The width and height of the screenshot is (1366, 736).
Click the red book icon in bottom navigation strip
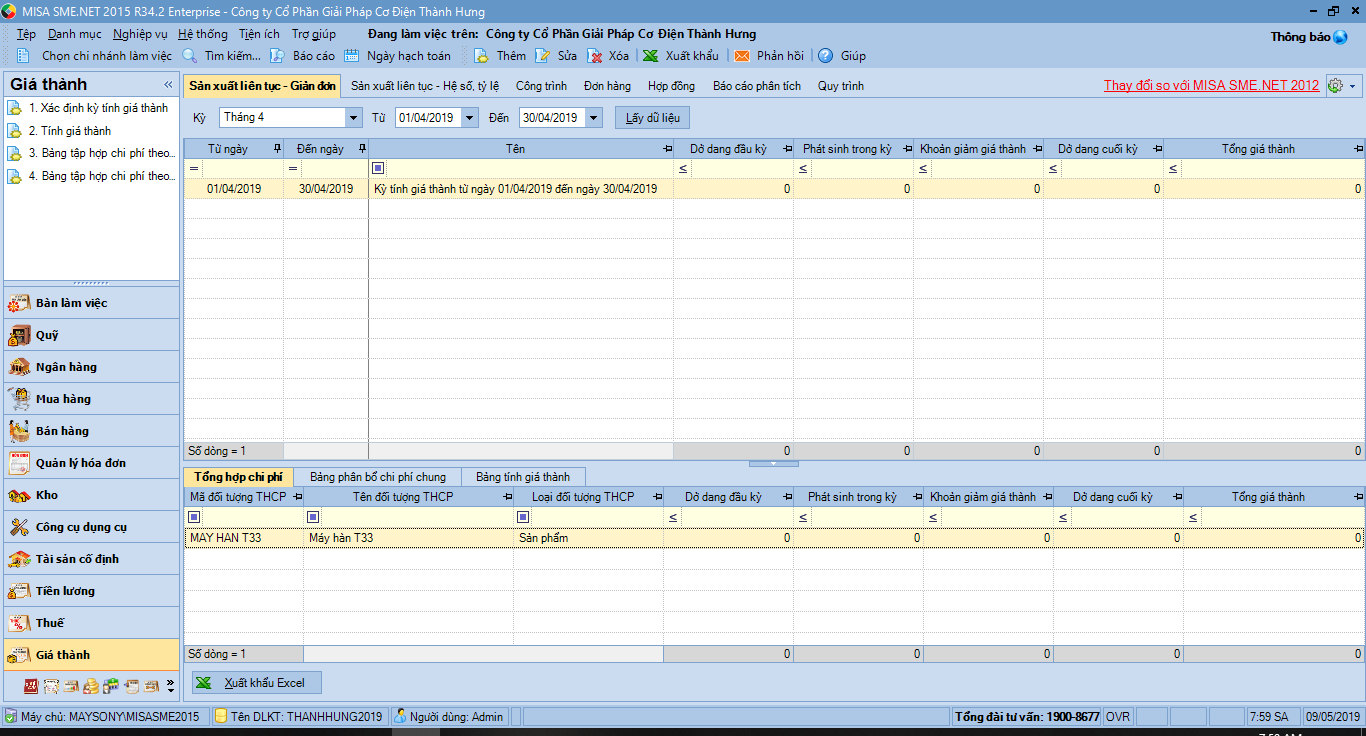(31, 686)
